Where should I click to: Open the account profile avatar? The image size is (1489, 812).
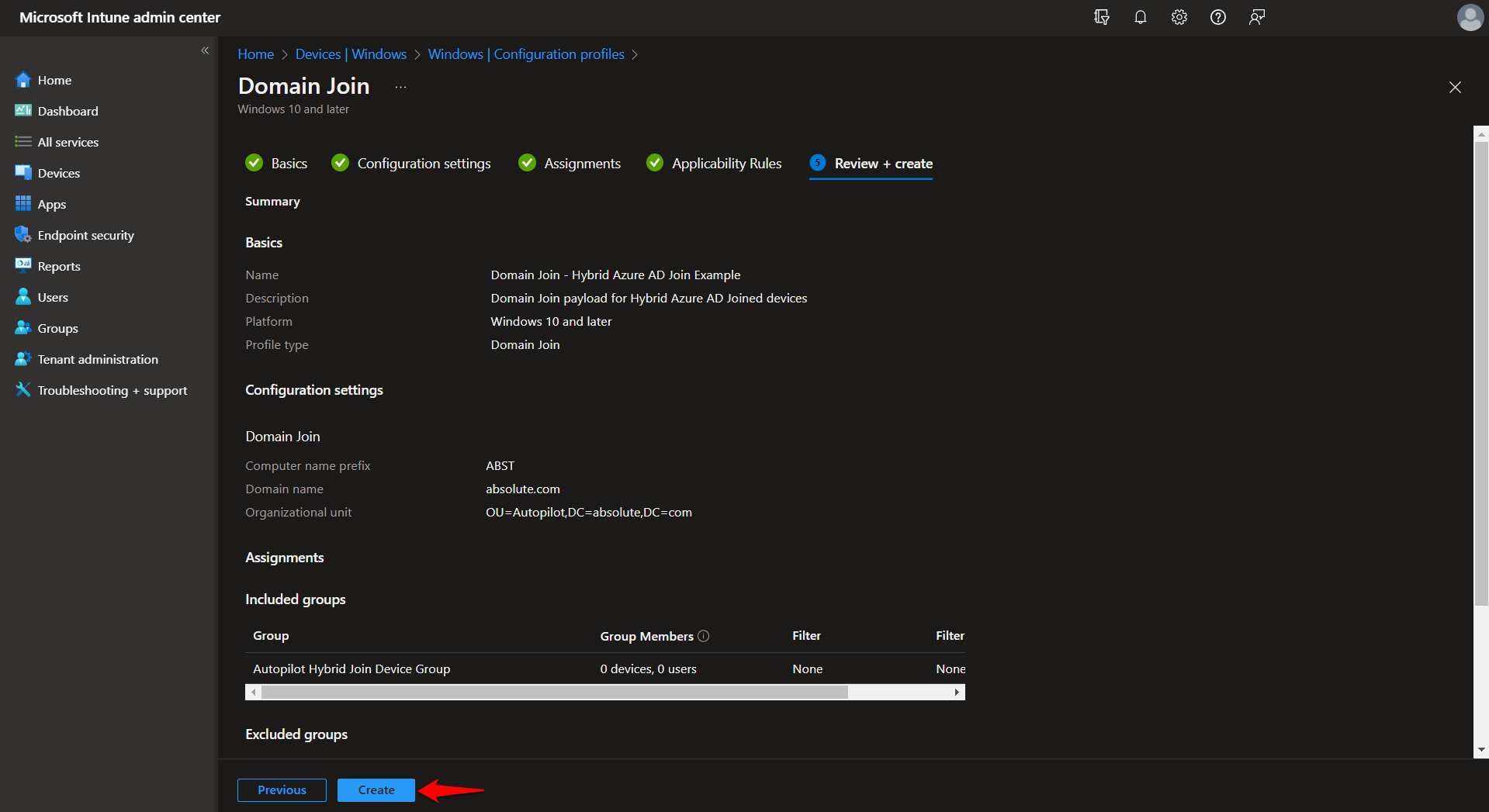tap(1470, 17)
